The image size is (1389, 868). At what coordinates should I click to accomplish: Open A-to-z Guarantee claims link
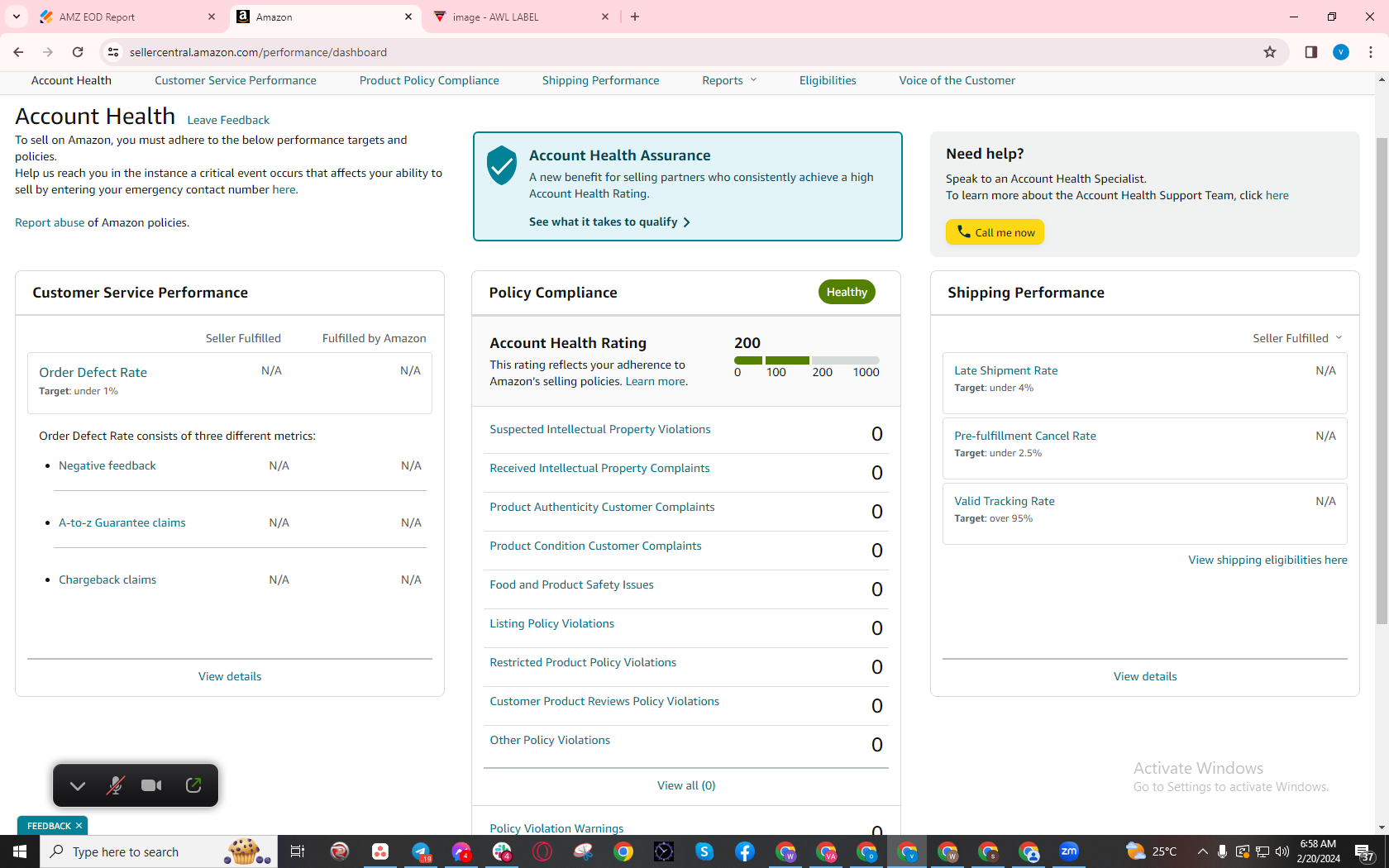coord(122,522)
